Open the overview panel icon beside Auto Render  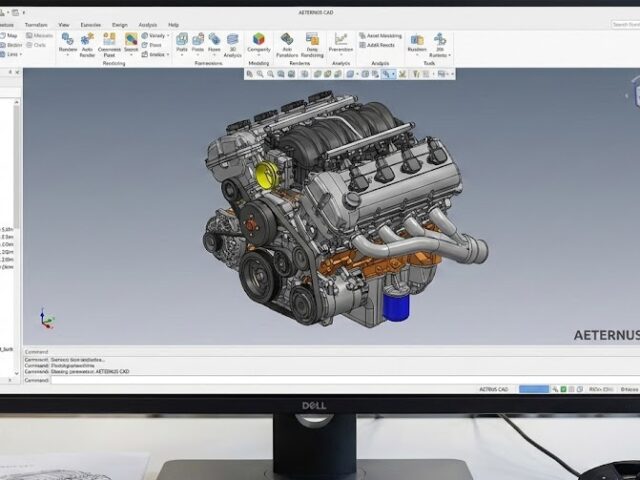pyautogui.click(x=109, y=39)
